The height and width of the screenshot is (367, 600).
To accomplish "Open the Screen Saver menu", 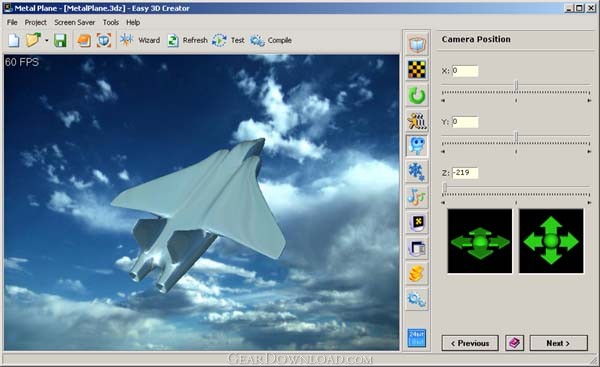I will click(x=75, y=23).
